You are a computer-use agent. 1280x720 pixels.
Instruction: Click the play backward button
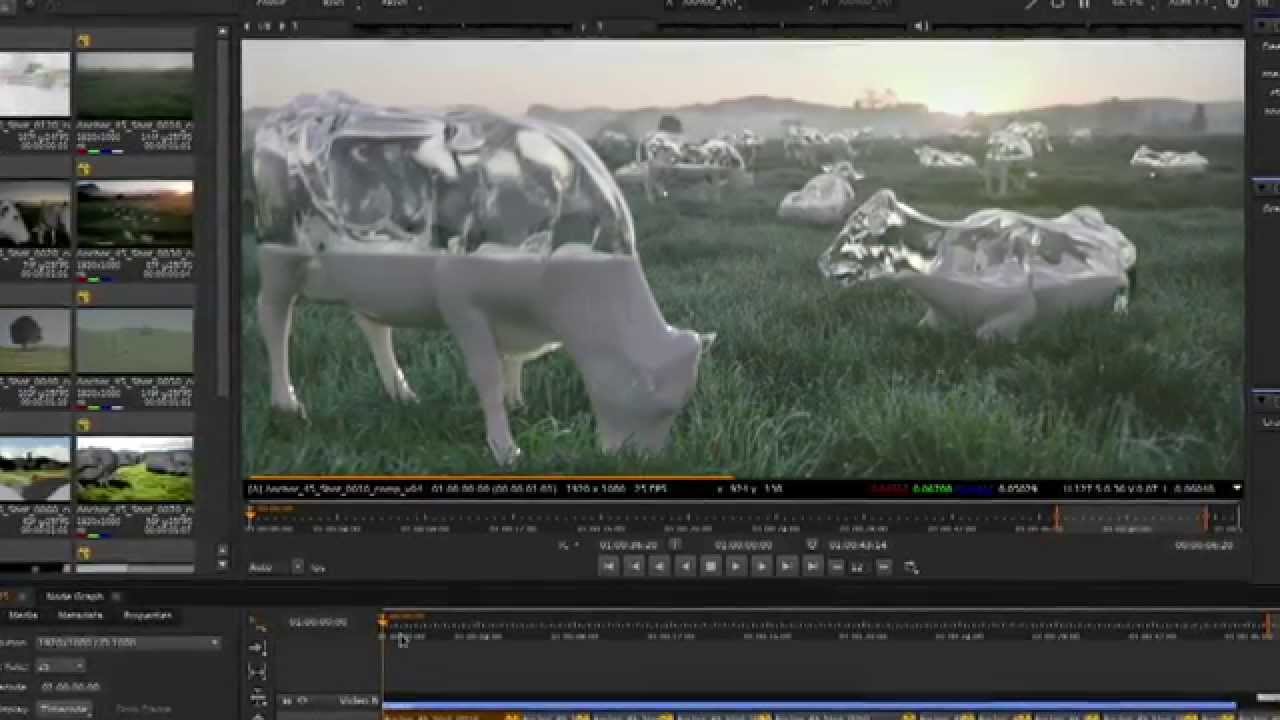(685, 567)
